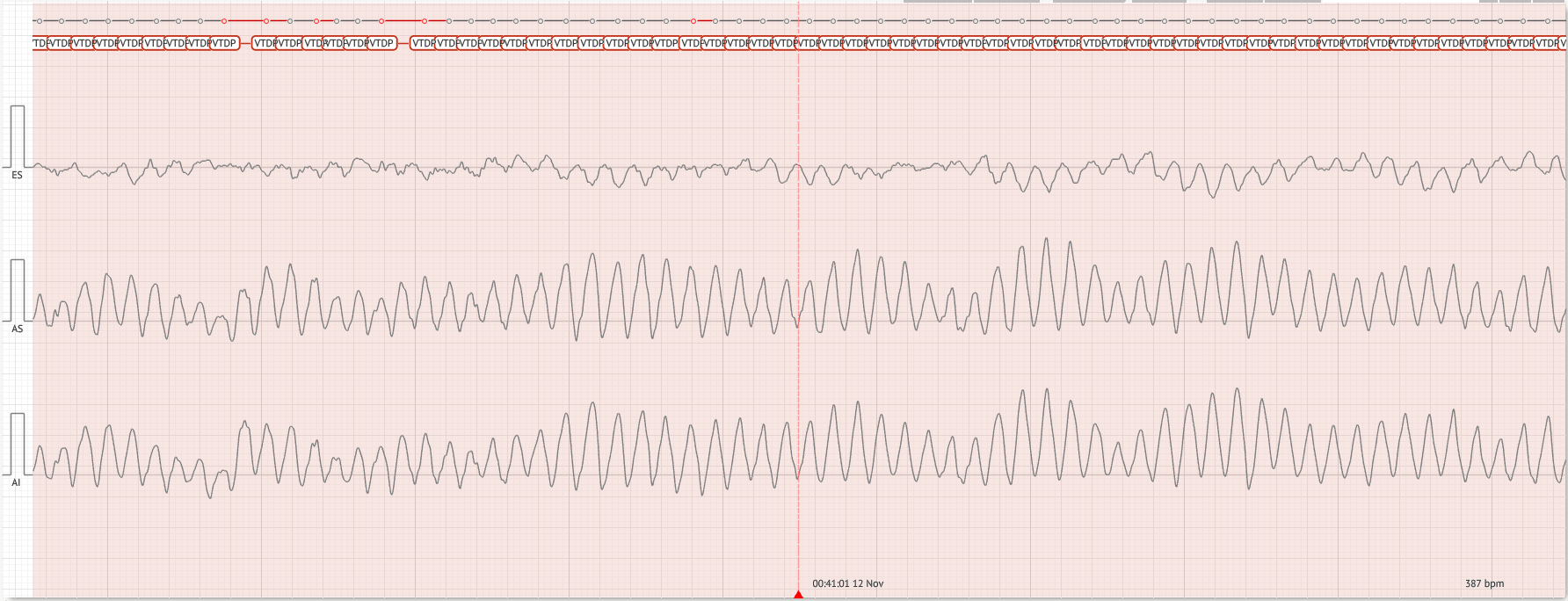The image size is (1568, 601).
Task: Click the red triangle time marker
Action: pos(798,595)
